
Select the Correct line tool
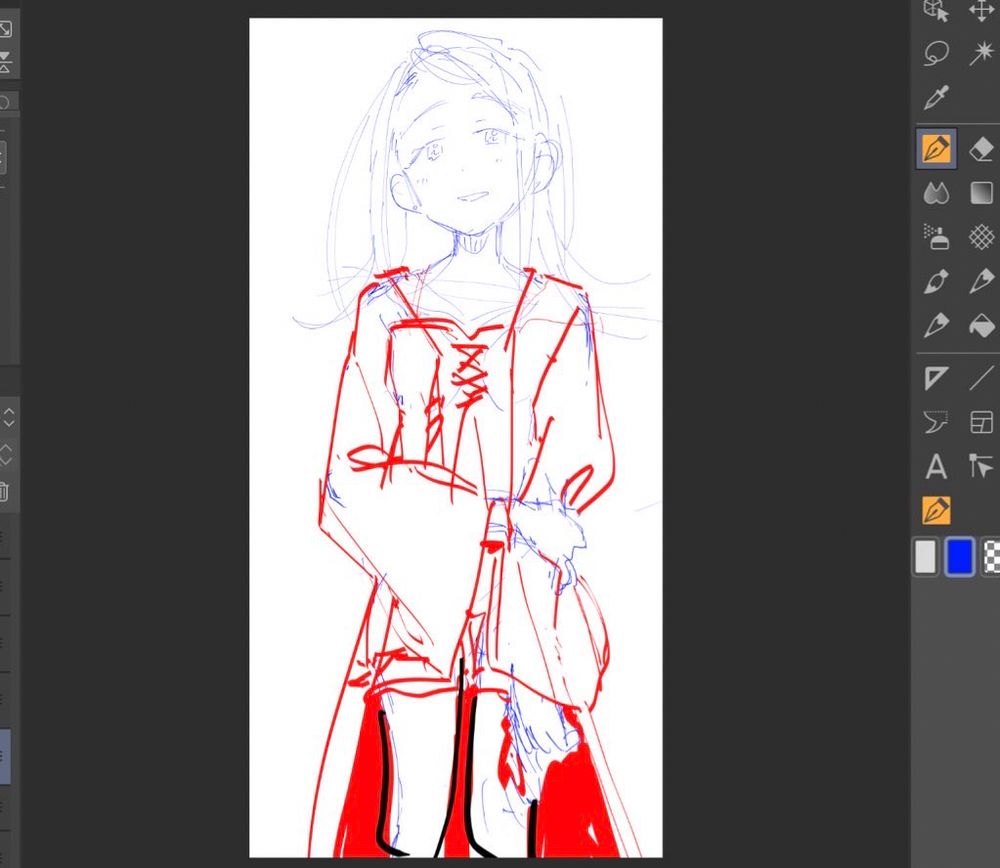pos(982,466)
